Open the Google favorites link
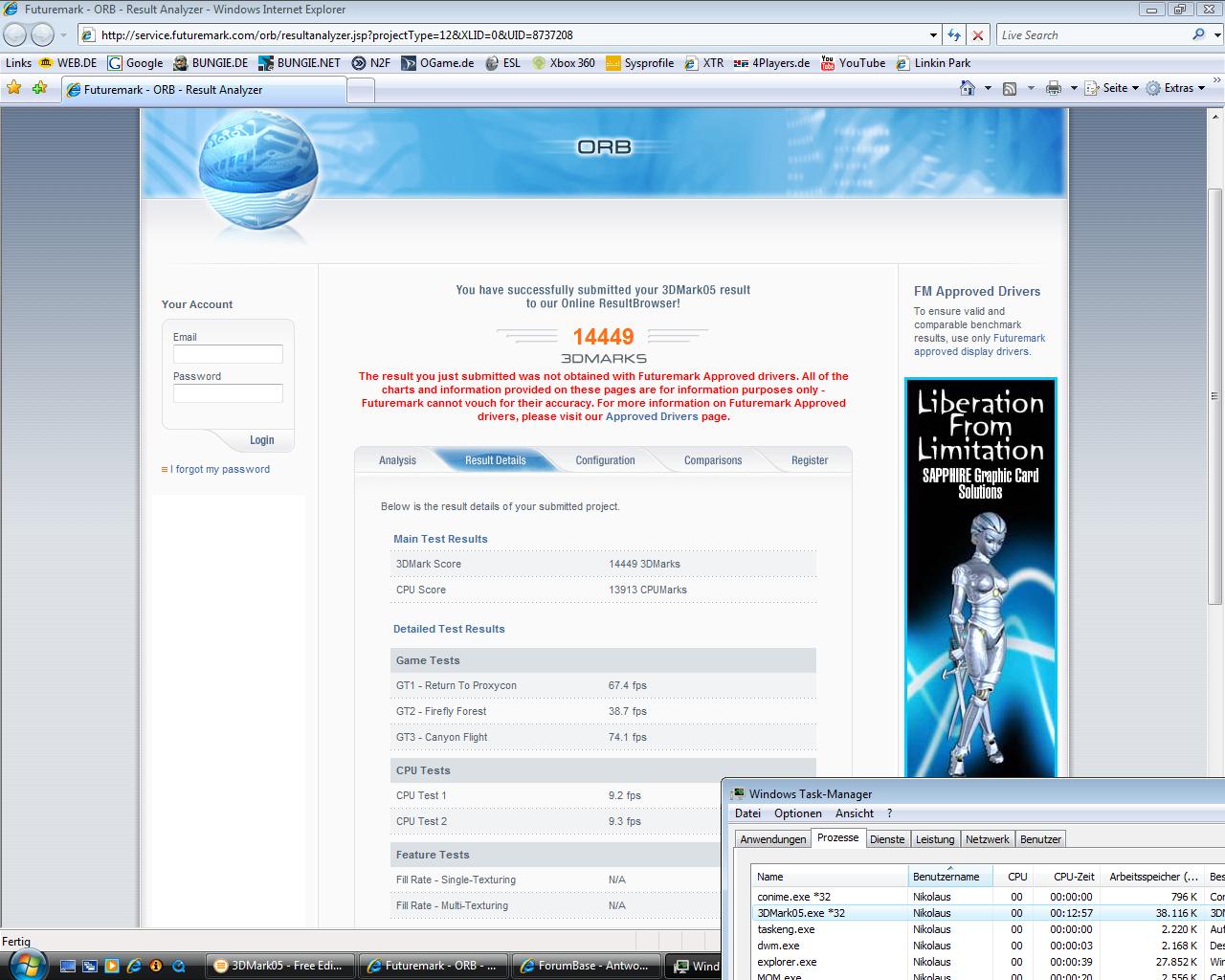 coord(135,63)
